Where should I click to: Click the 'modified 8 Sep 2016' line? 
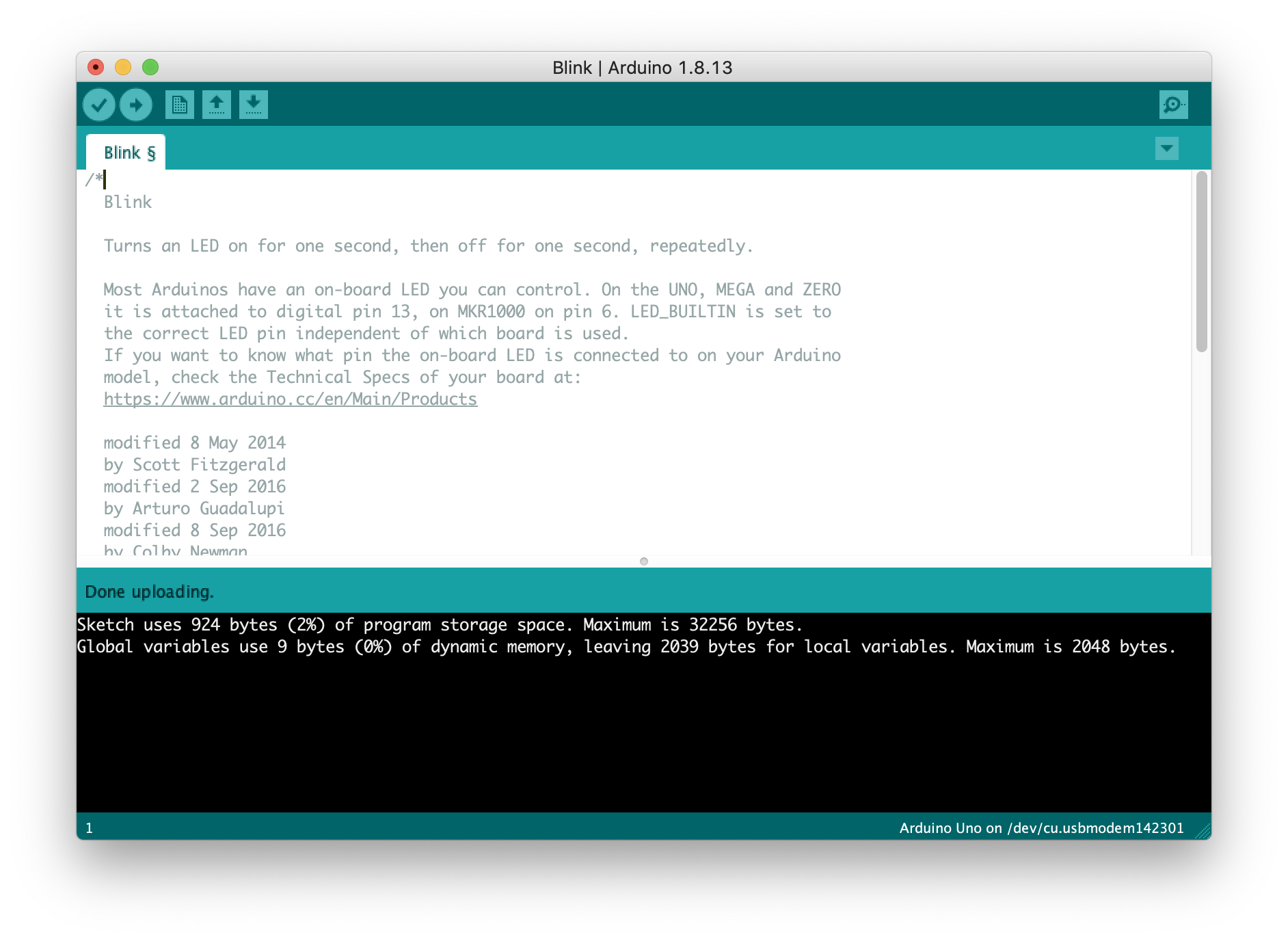195,530
